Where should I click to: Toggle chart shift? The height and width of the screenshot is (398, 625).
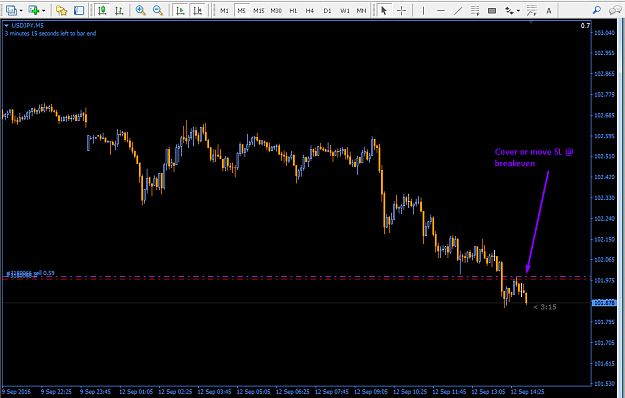click(197, 10)
